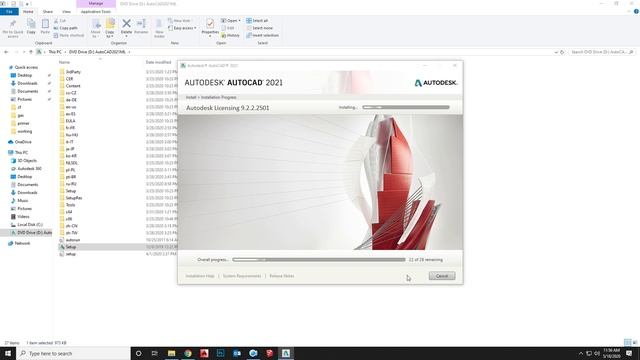Select Network in the navigation pane
The image size is (640, 360).
[x=22, y=243]
